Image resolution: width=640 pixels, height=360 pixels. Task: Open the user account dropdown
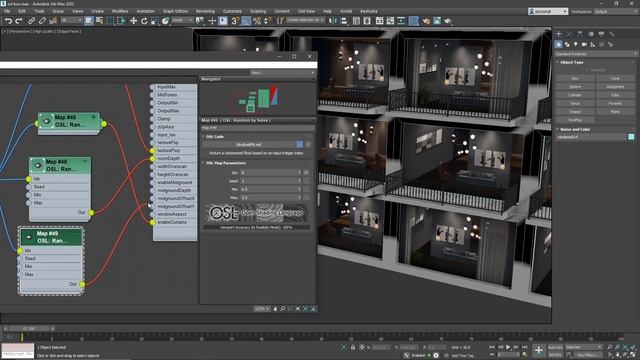coord(548,11)
